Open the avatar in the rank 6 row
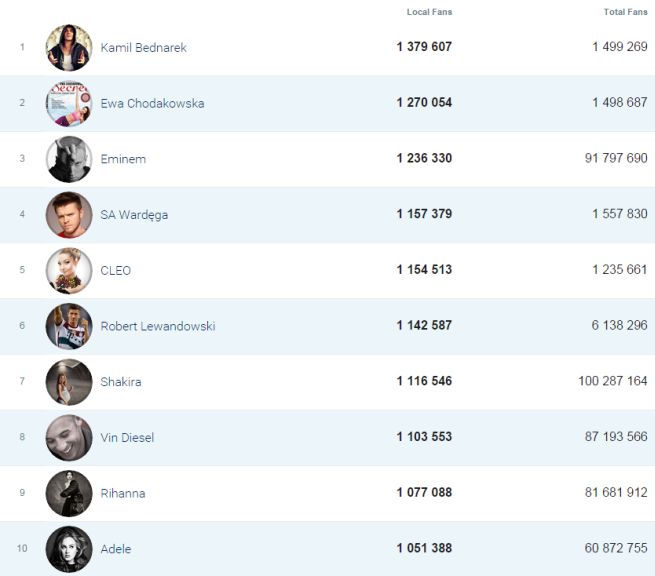 68,326
